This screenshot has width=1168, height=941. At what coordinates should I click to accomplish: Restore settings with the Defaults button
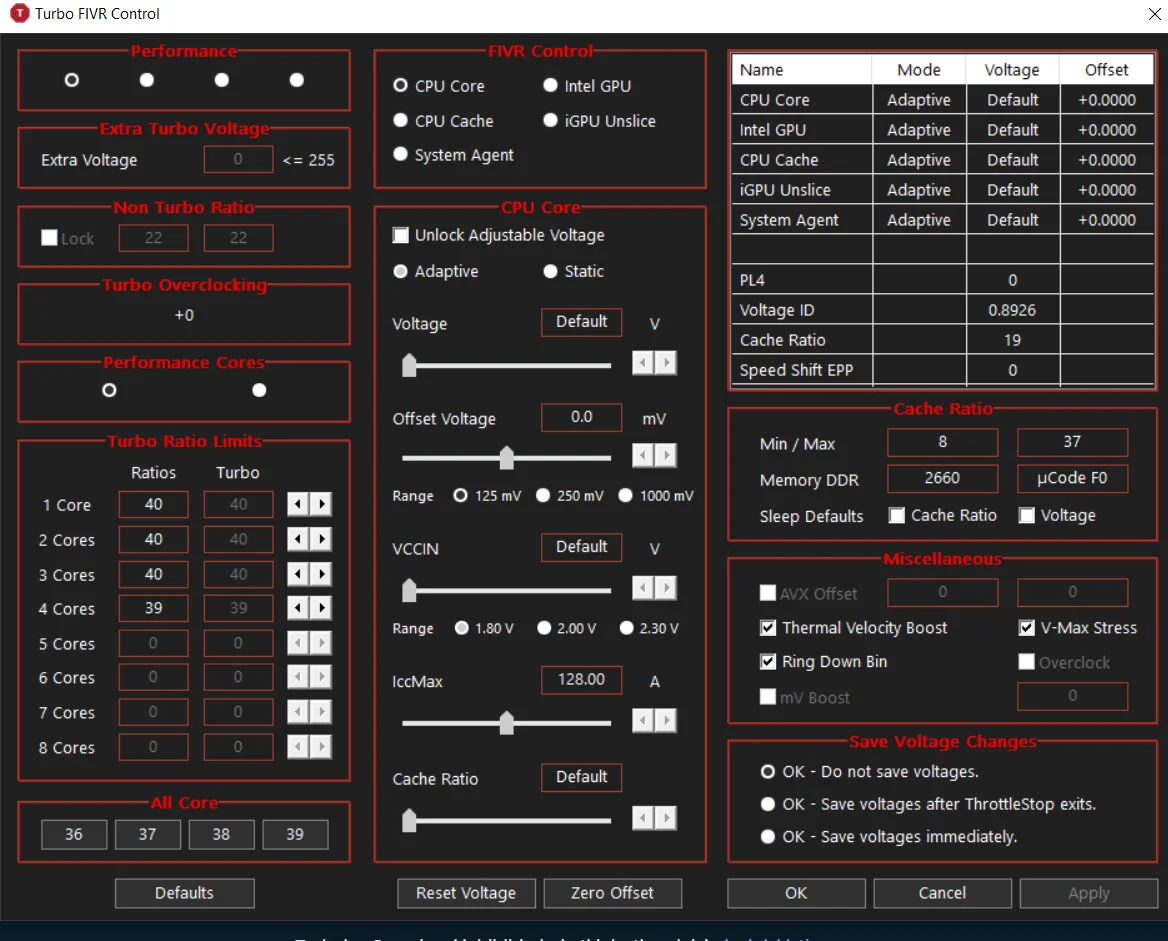185,893
